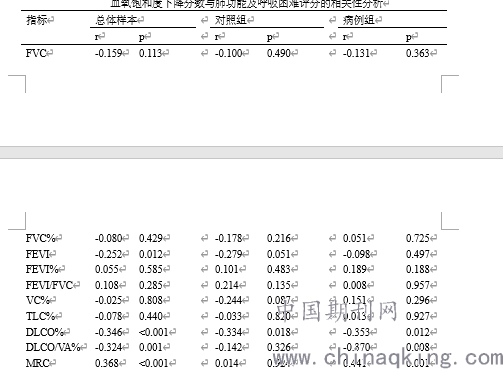The height and width of the screenshot is (369, 503).
Task: Click the 0.957 value in FEVI/FVC row
Action: pyautogui.click(x=418, y=285)
